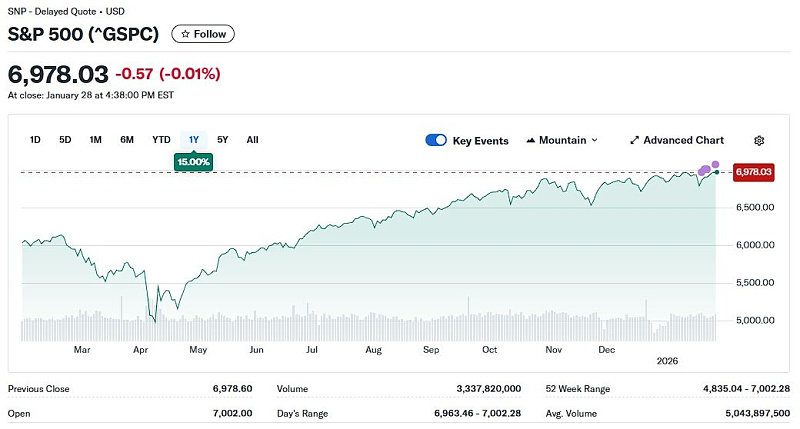Choose the 6M chart range
This screenshot has width=800, height=429.
tap(127, 140)
